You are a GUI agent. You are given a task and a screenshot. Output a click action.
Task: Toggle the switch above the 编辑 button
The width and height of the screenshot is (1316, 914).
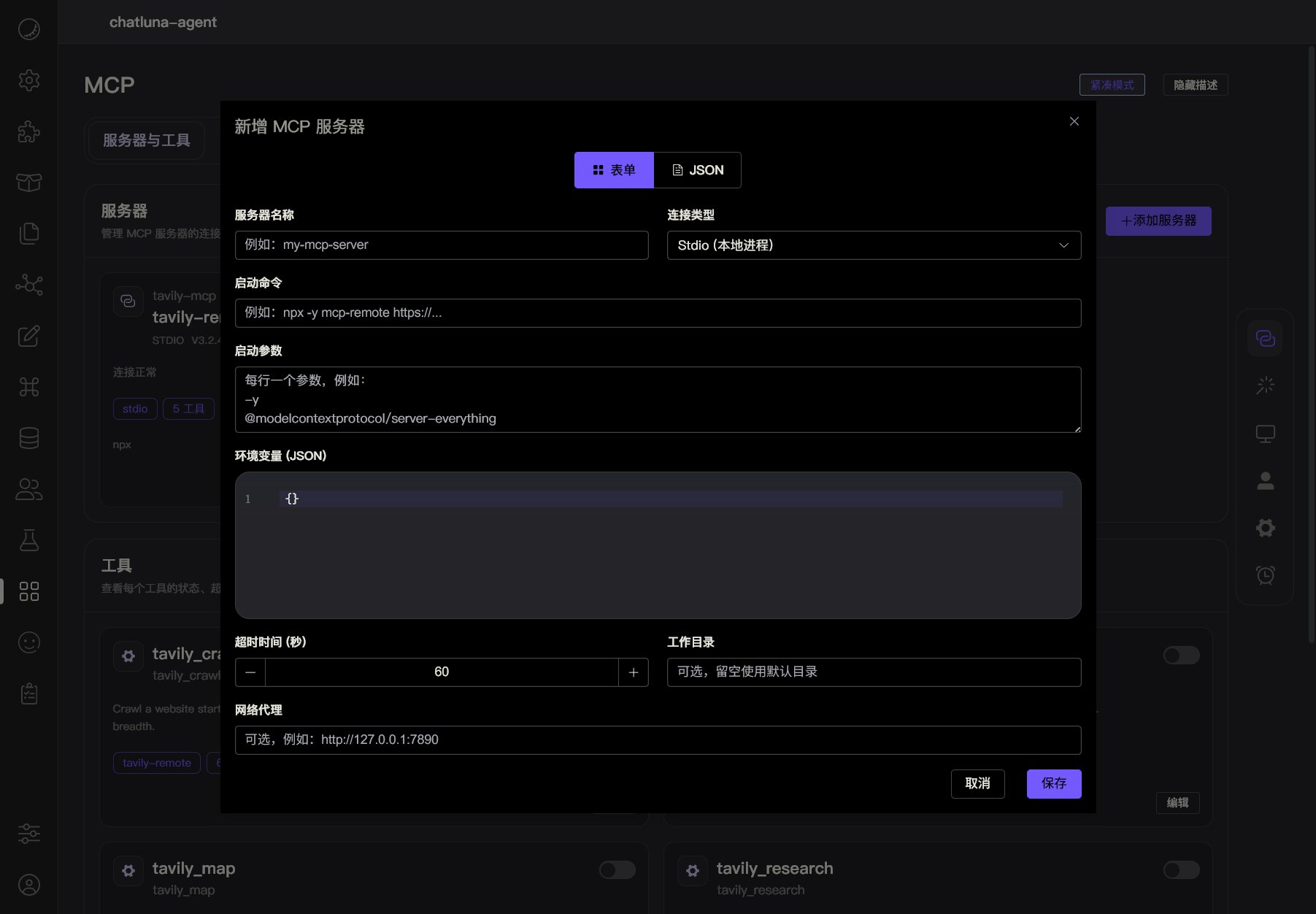(x=1181, y=655)
